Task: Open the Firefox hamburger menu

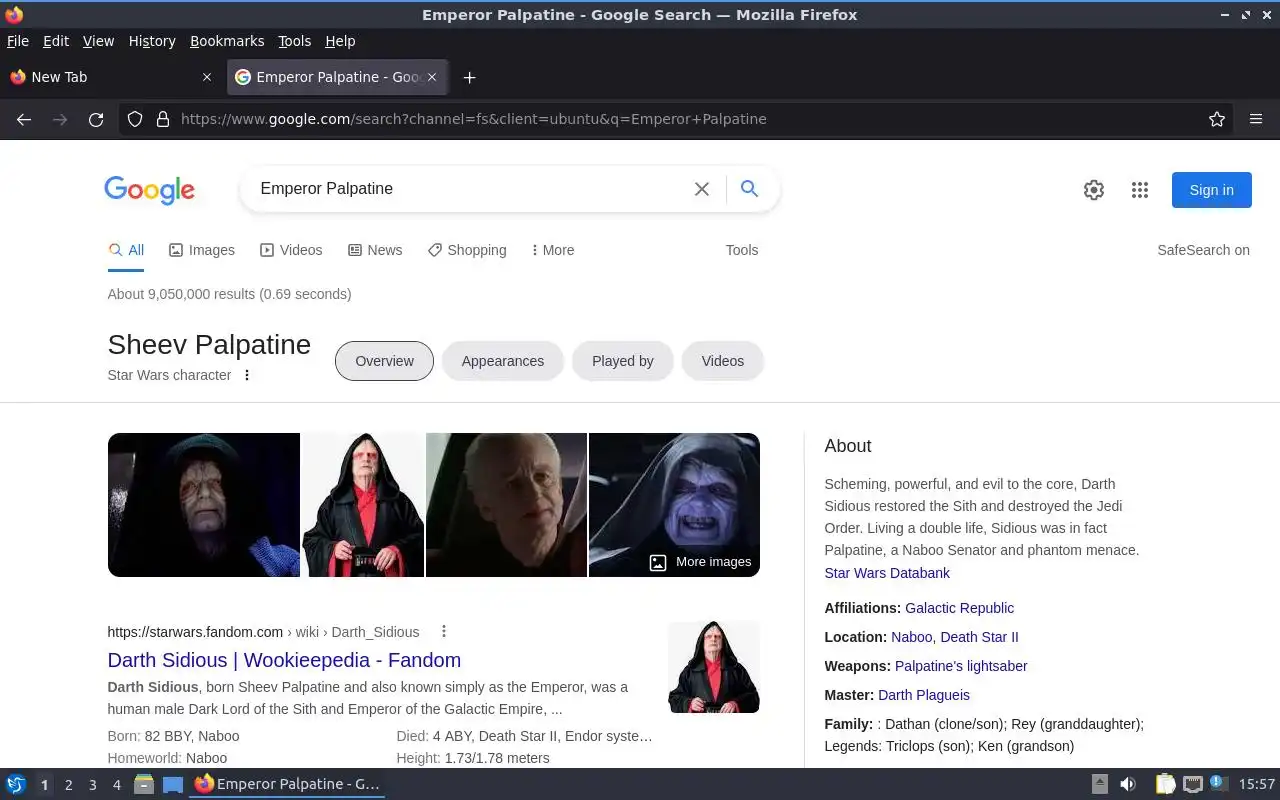Action: [x=1256, y=119]
